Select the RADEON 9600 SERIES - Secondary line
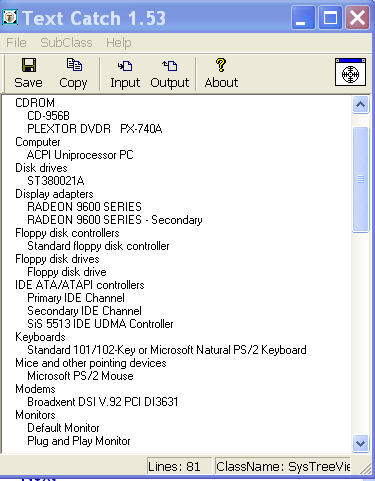Image resolution: width=375 pixels, height=481 pixels. click(x=115, y=220)
